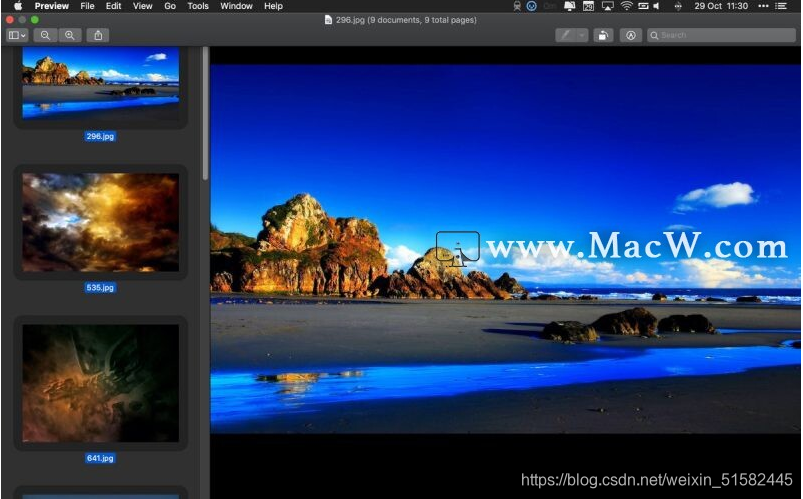Click the 535.jpg file name label
Image resolution: width=803 pixels, height=499 pixels.
click(100, 287)
